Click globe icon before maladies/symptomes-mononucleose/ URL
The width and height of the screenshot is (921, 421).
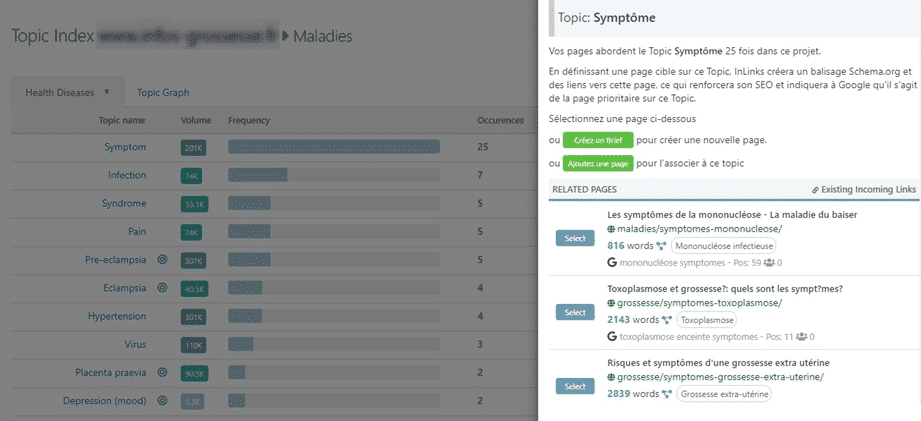click(x=612, y=229)
